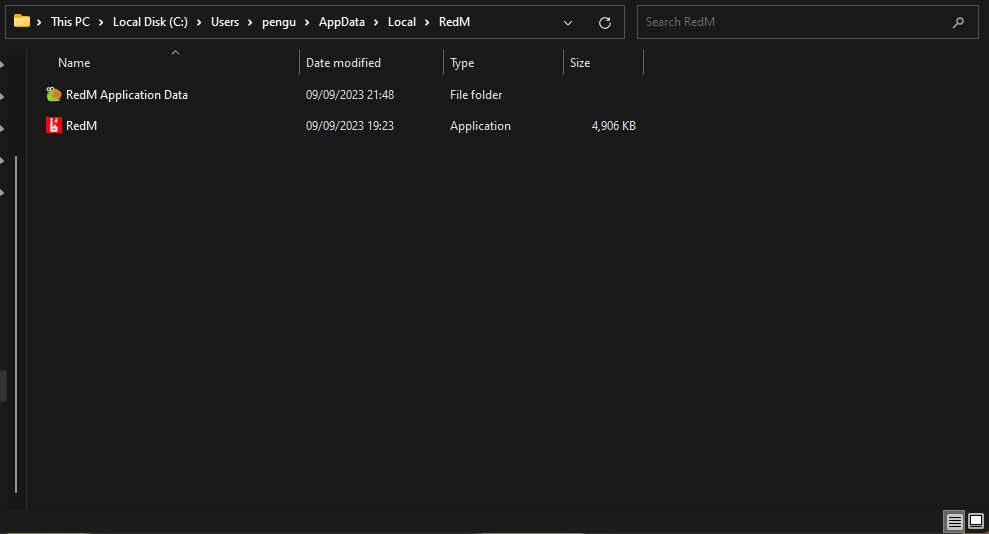The width and height of the screenshot is (989, 534).
Task: Click the date 09/09/2023 21:48
Action: (x=350, y=95)
